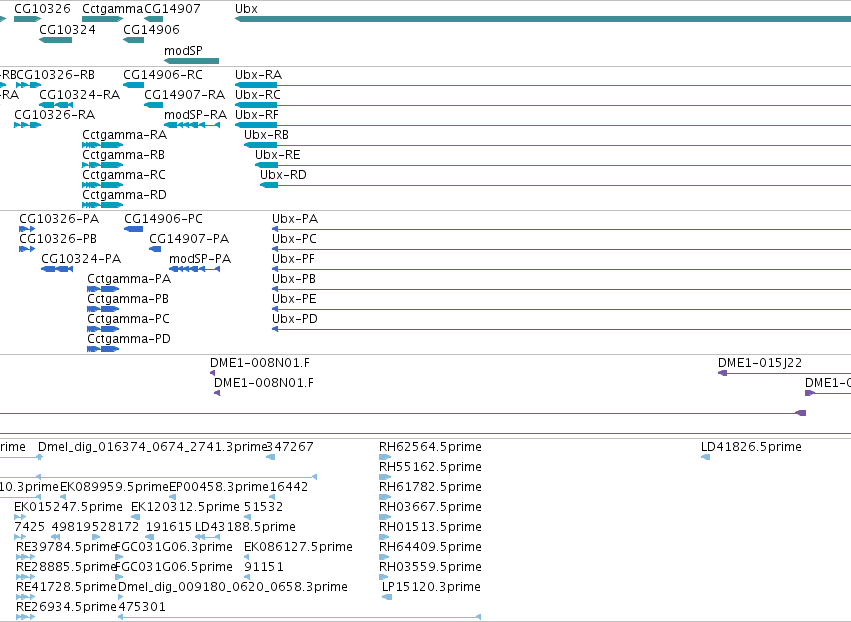Click the RE41728.5prime EST glyph
Screen dimensions: 851x622
(25, 598)
